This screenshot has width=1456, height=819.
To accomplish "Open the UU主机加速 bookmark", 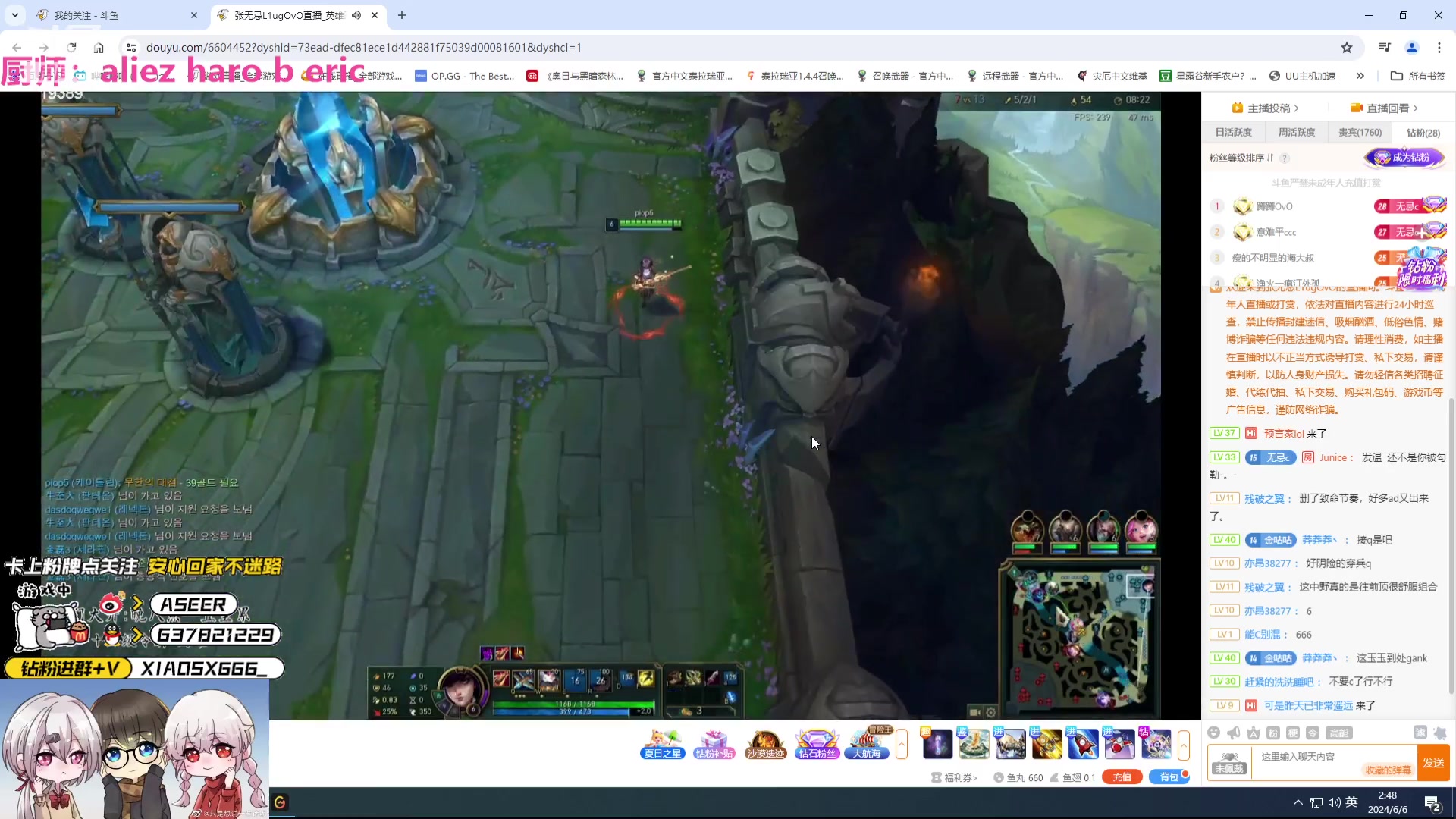I will (1302, 76).
